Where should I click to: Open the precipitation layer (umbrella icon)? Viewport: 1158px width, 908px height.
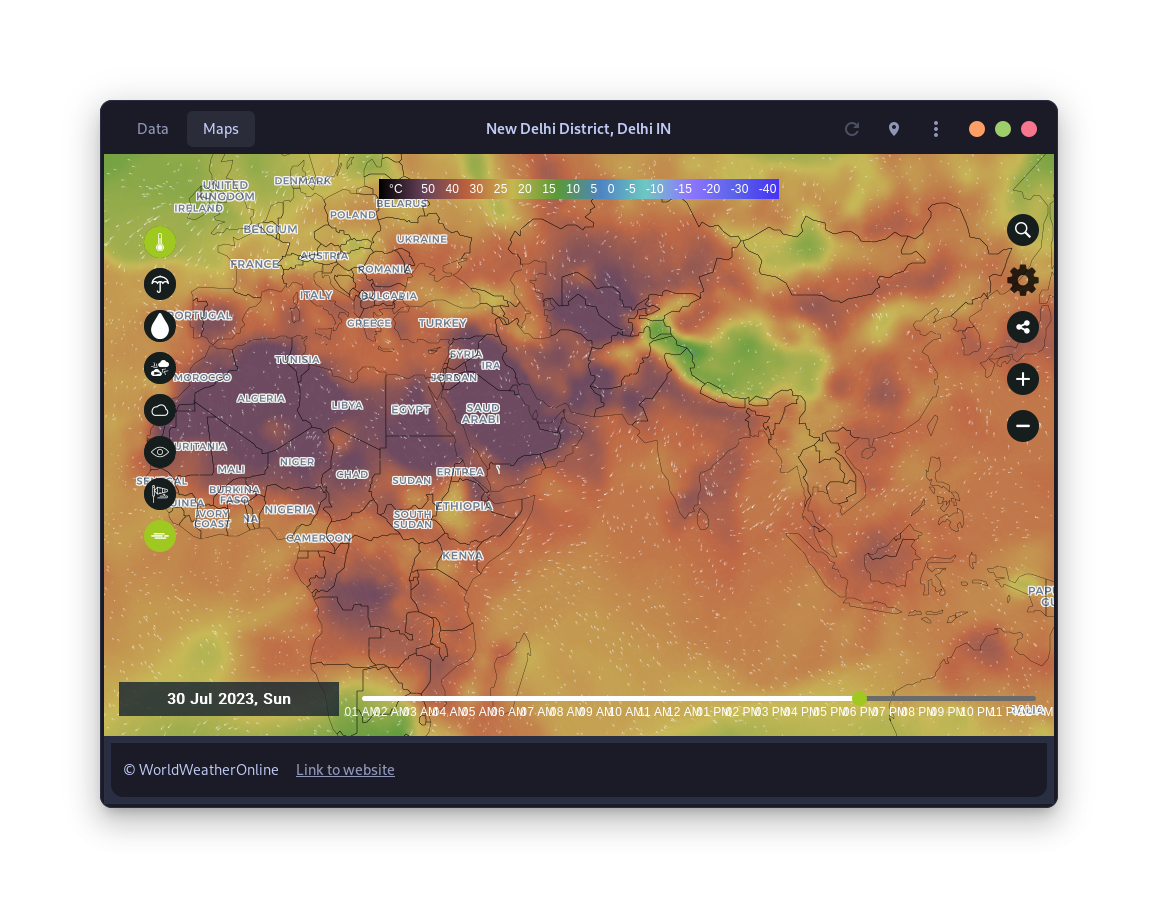click(160, 284)
